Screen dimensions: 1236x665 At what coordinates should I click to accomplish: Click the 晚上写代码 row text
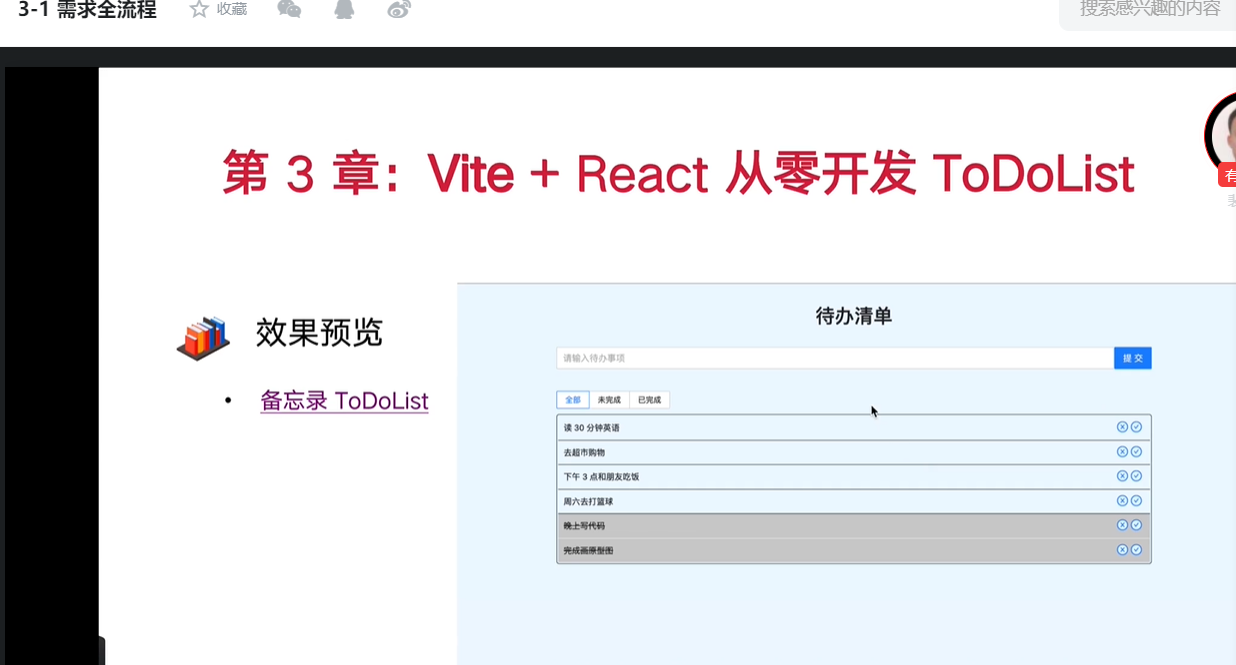pyautogui.click(x=584, y=526)
